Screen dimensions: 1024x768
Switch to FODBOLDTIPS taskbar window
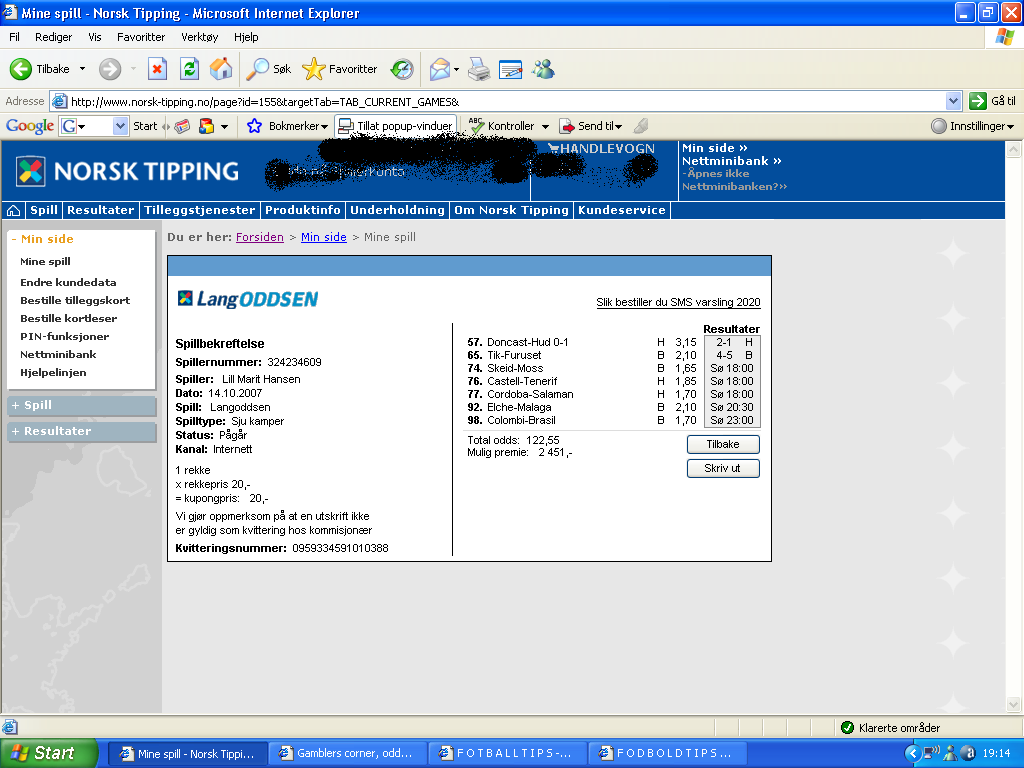[x=666, y=753]
